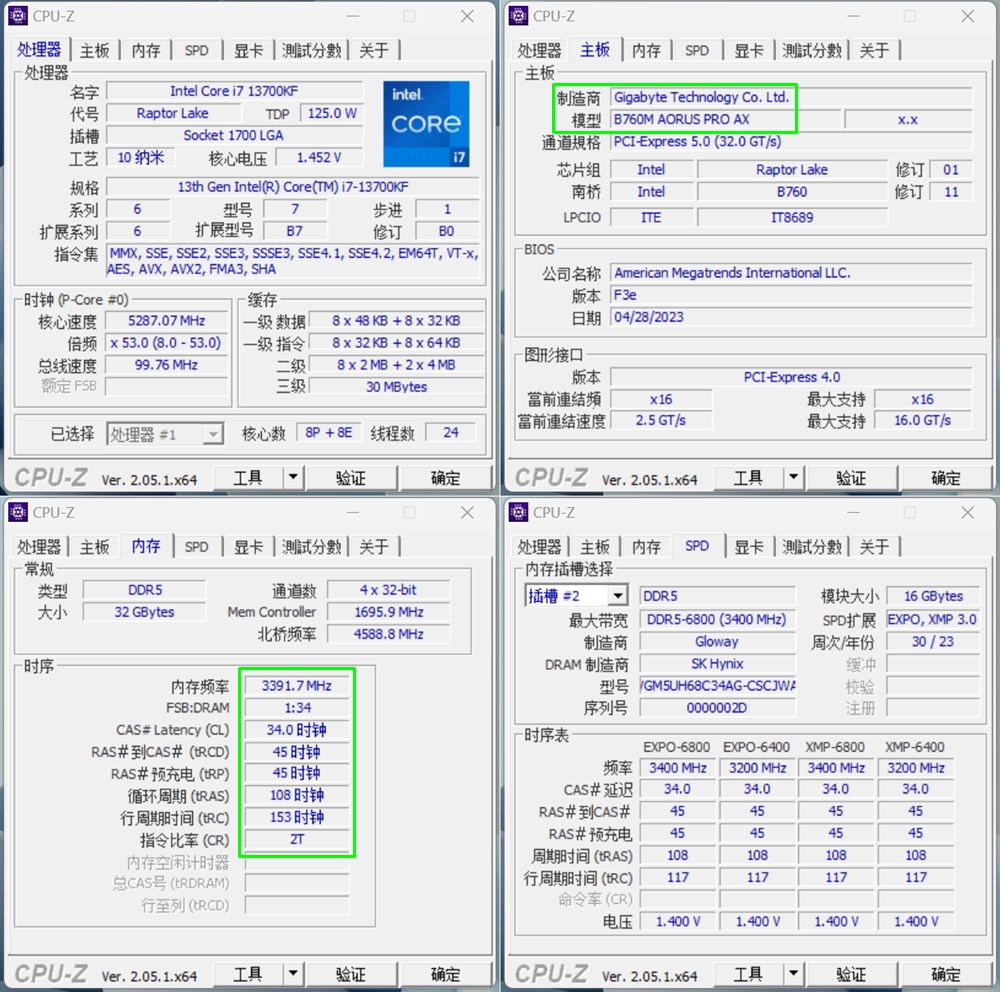The image size is (1000, 992).
Task: Click the 工具 button in the mainboard window
Action: 748,477
